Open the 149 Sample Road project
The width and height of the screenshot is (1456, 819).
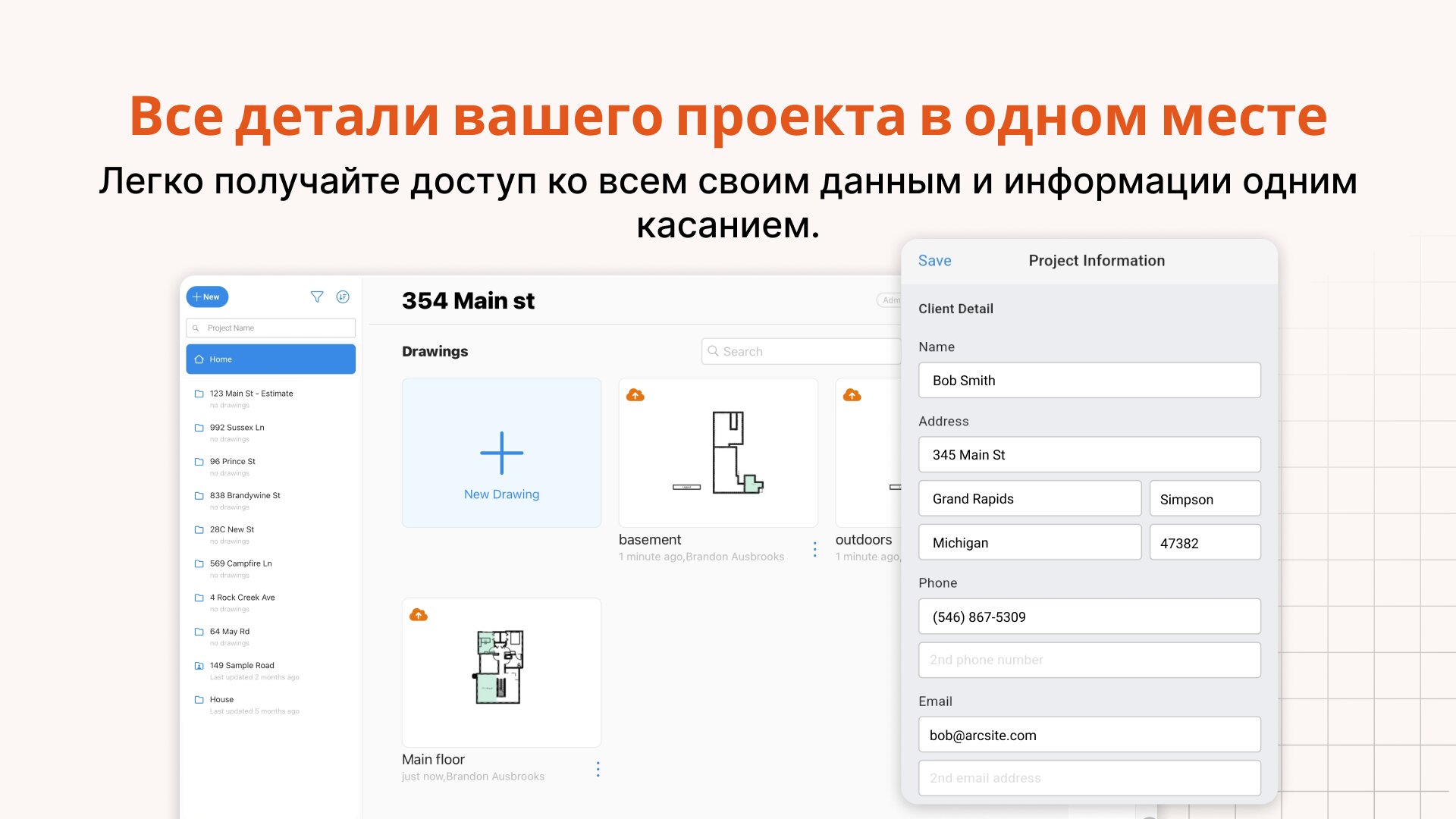coord(242,666)
